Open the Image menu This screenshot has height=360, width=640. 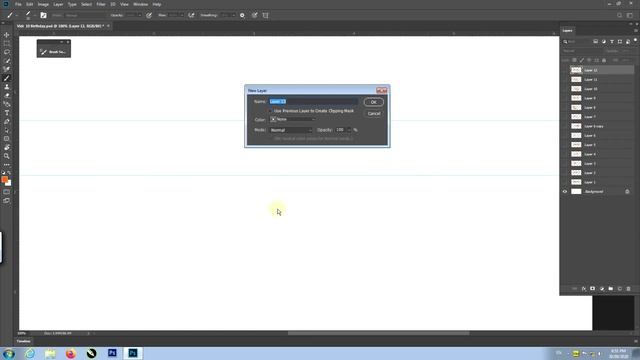click(43, 4)
